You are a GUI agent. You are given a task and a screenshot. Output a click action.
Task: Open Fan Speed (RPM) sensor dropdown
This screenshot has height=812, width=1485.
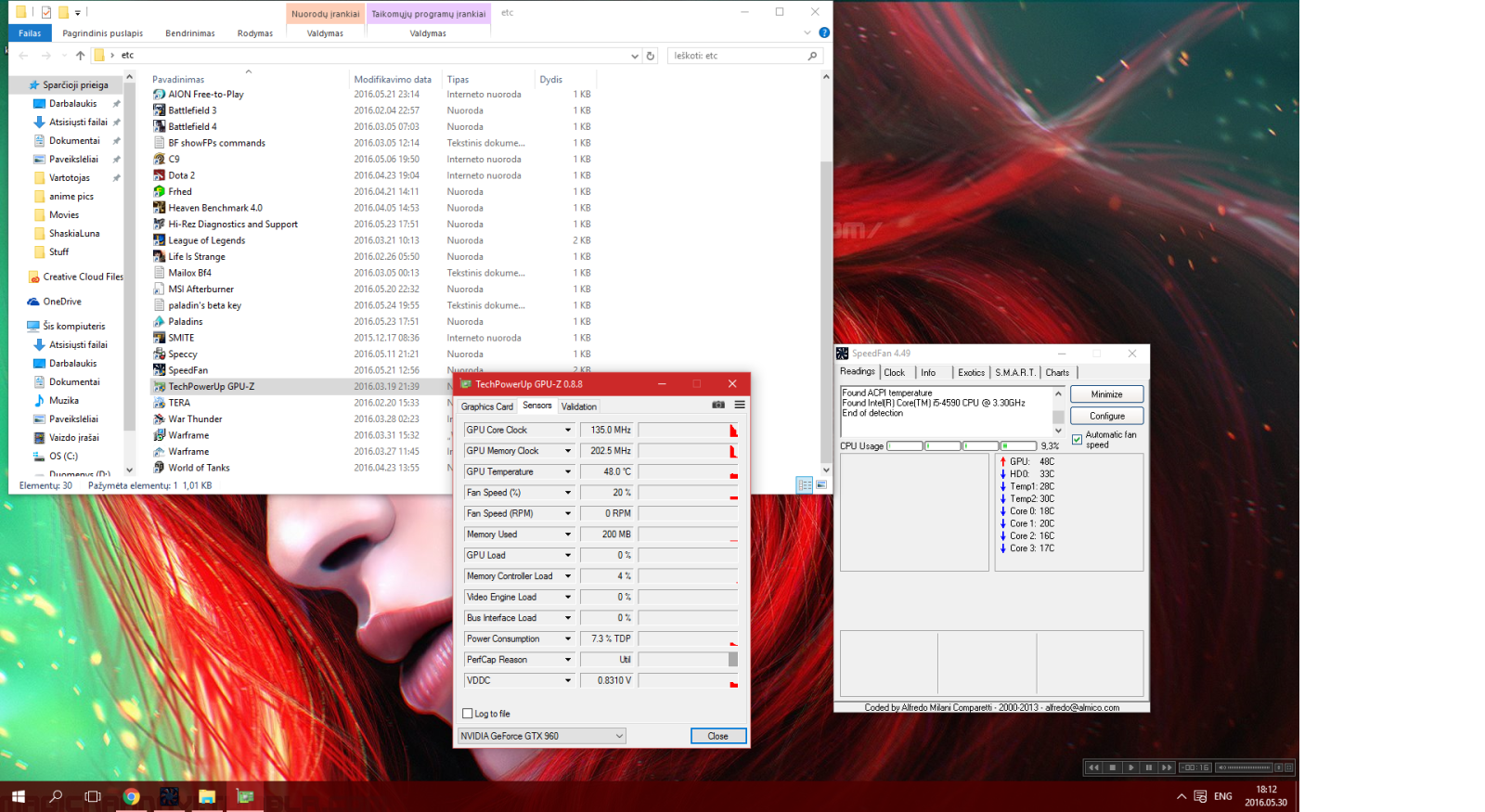568,513
